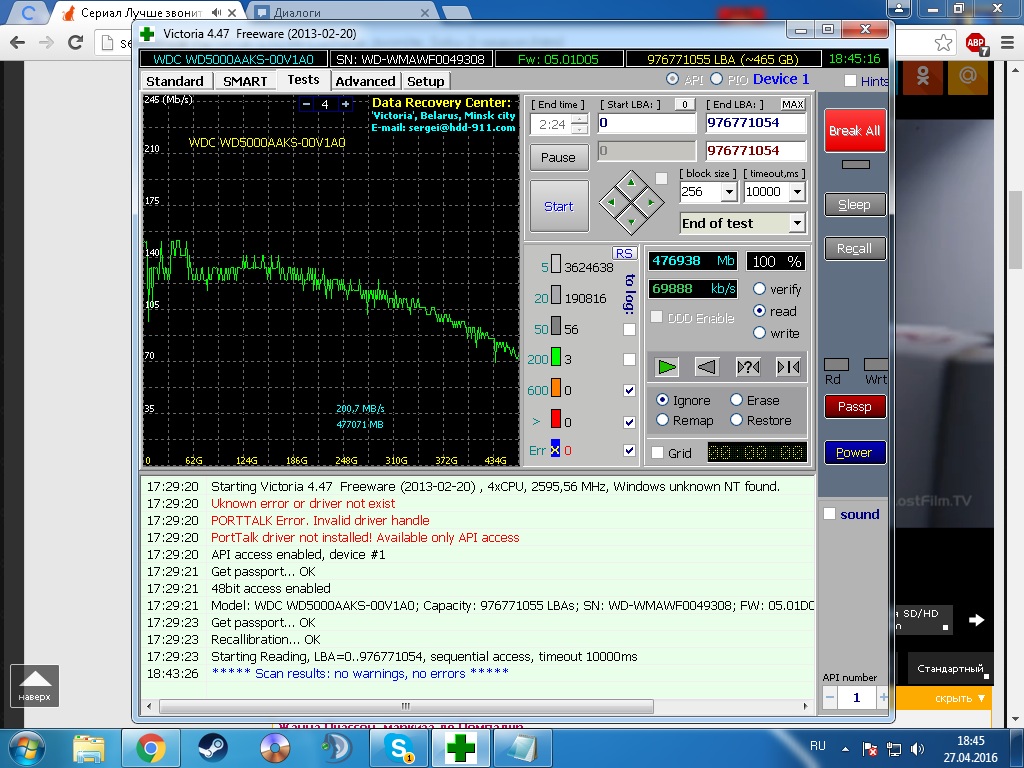Open Google Chrome from the taskbar
Screen dimensions: 1024x768
point(150,748)
